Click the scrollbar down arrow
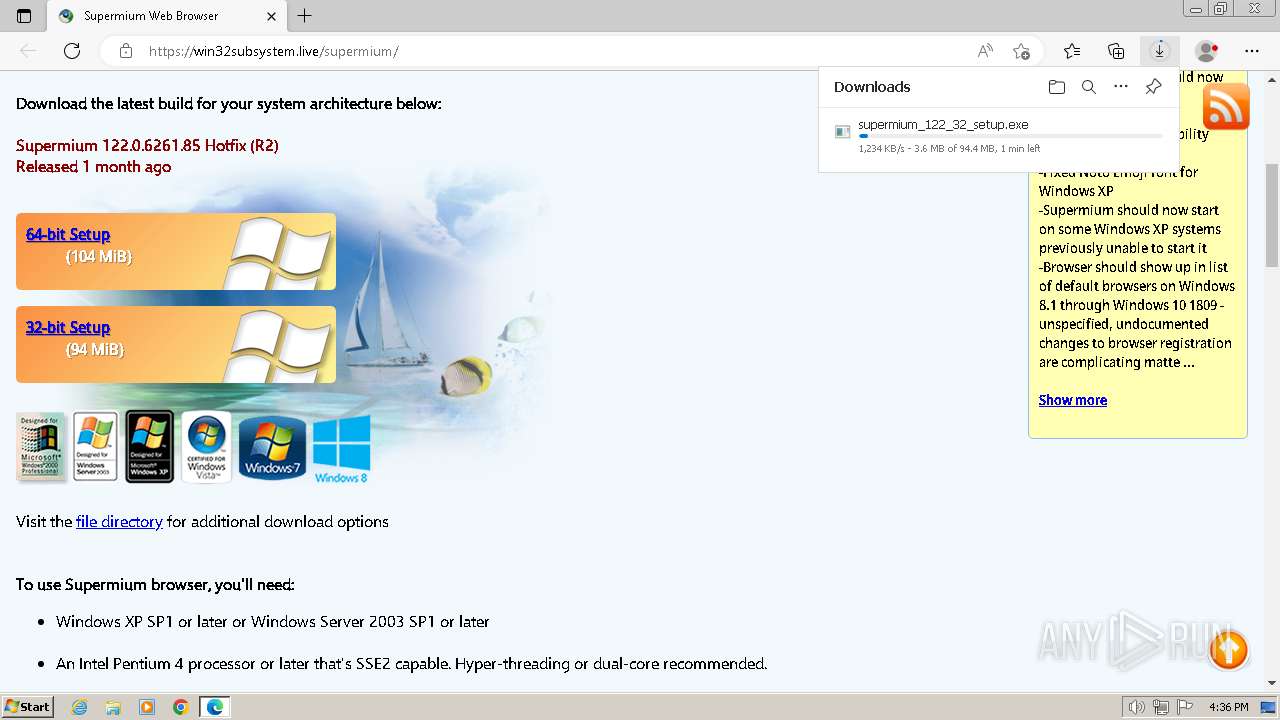 (1271, 683)
